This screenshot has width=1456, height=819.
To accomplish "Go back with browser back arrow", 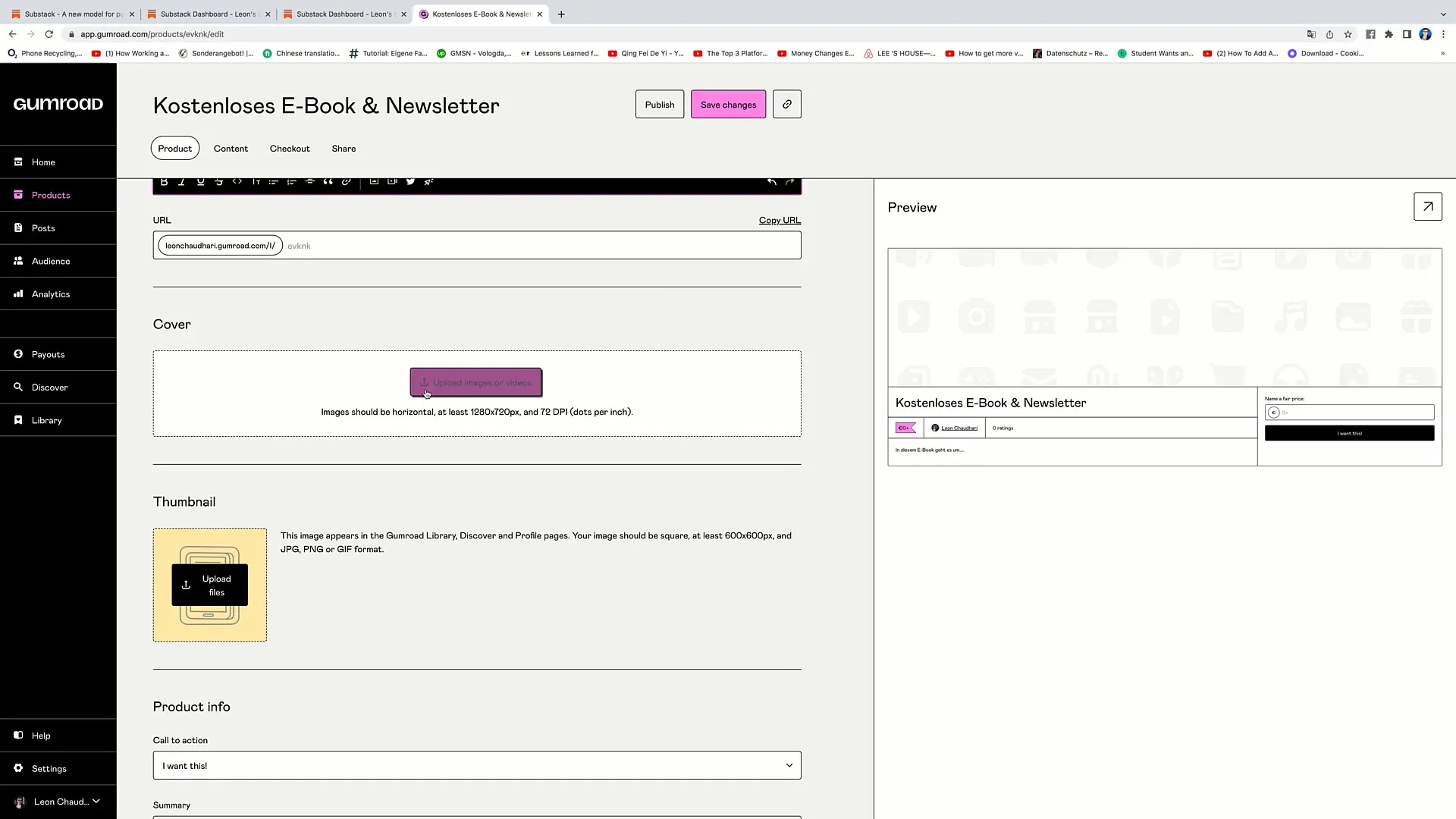I will pyautogui.click(x=12, y=34).
